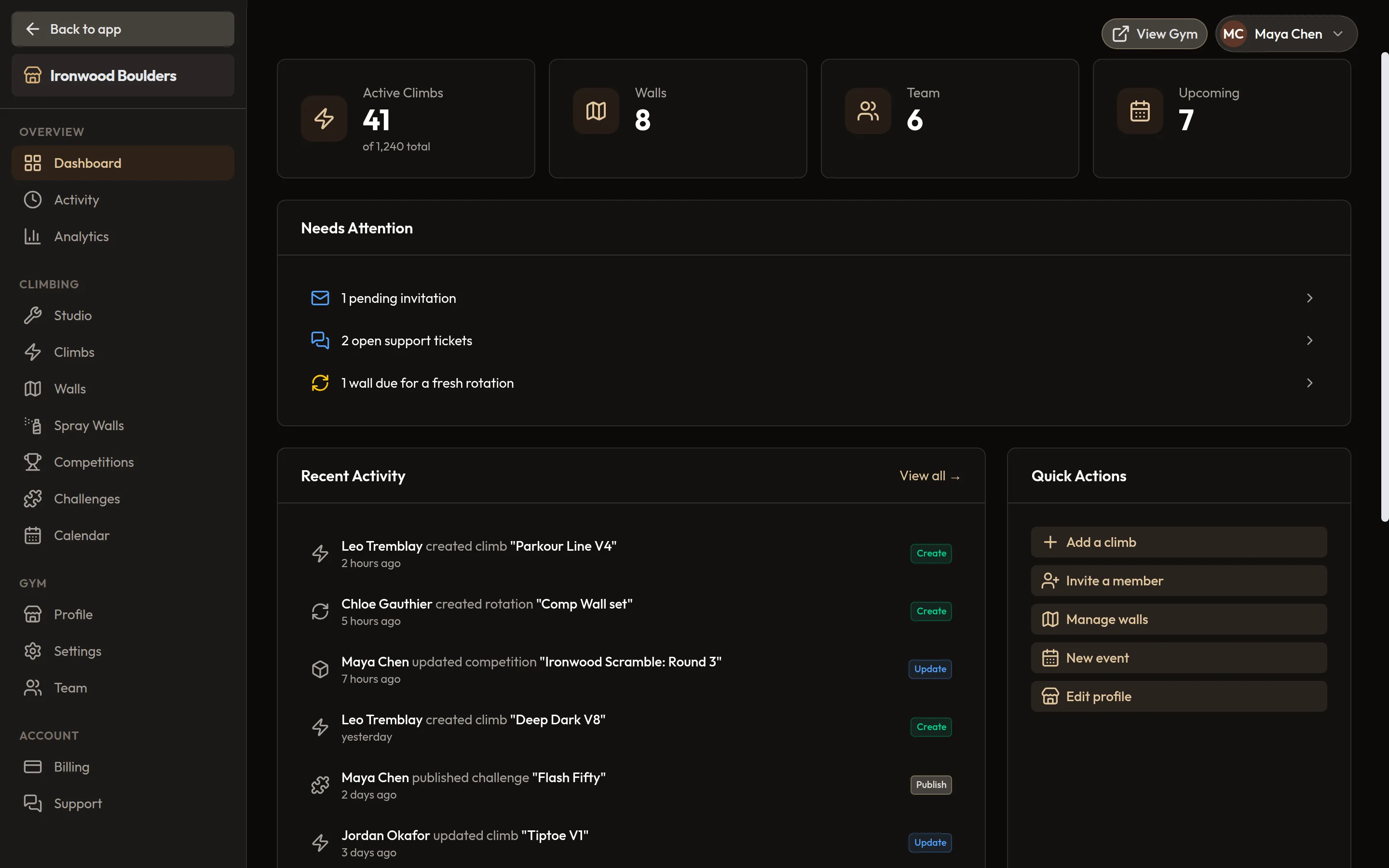Click View all recent activity link

pyautogui.click(x=930, y=476)
